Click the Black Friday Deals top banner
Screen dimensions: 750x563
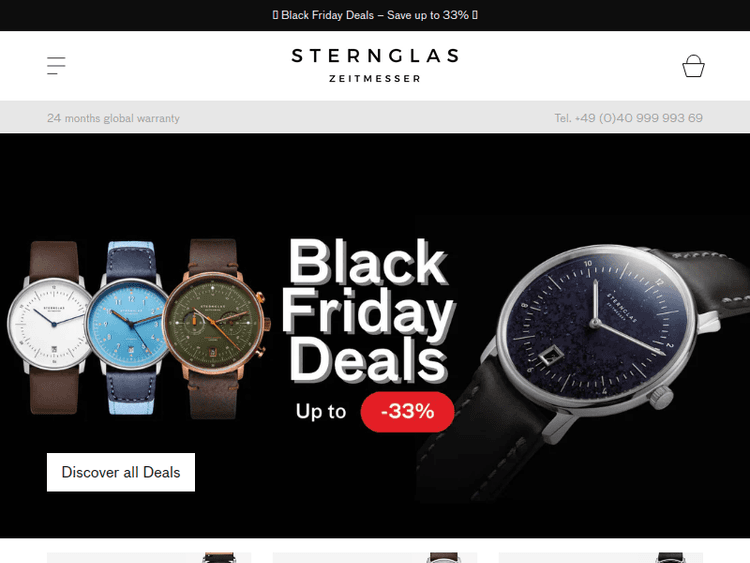375,15
